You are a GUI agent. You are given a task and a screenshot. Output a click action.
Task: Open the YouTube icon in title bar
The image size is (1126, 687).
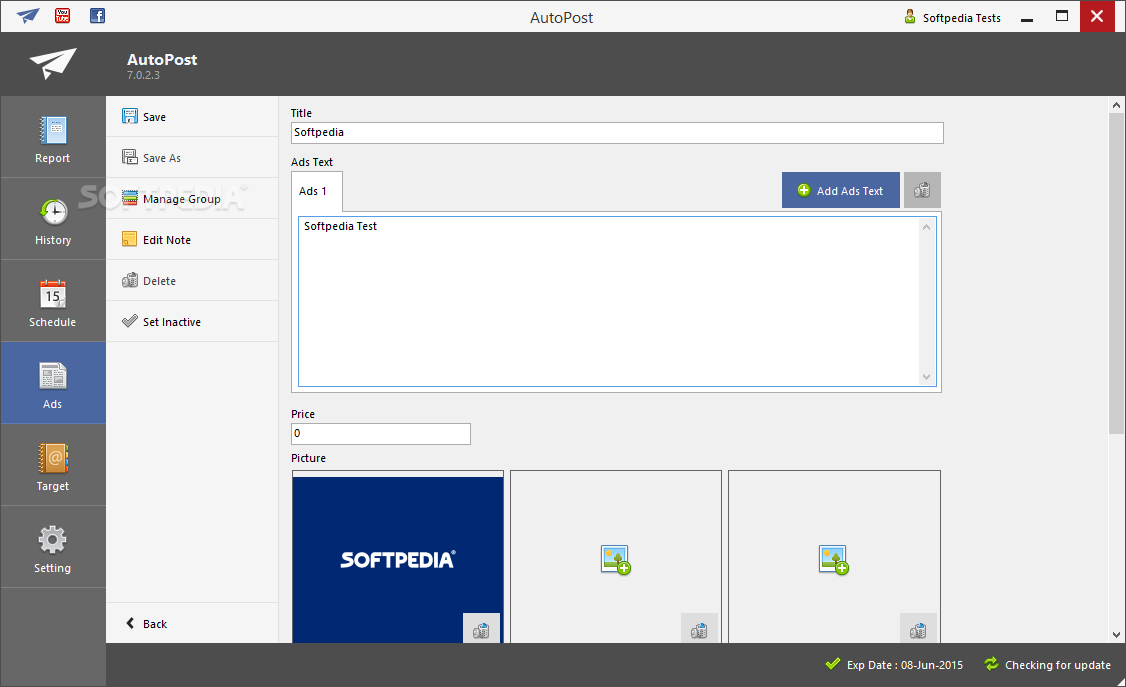tap(62, 15)
